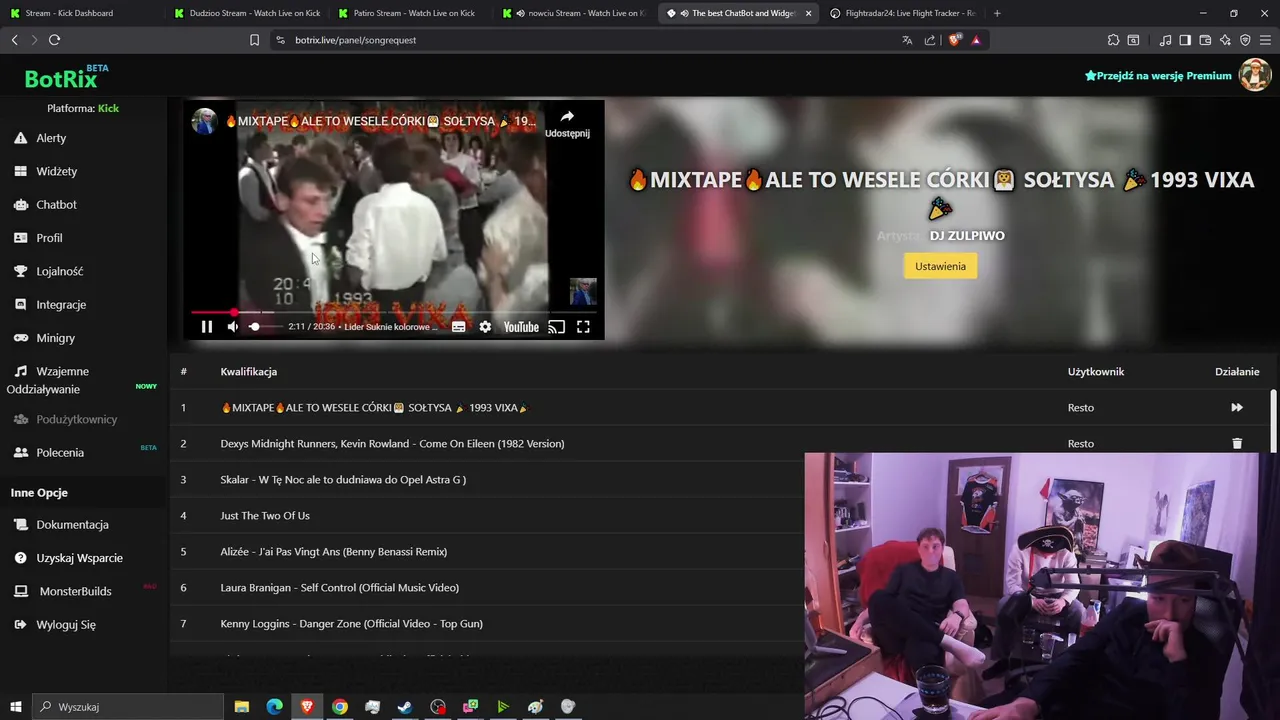The width and height of the screenshot is (1280, 720).
Task: Click the YouTube video progress bar
Action: click(394, 312)
